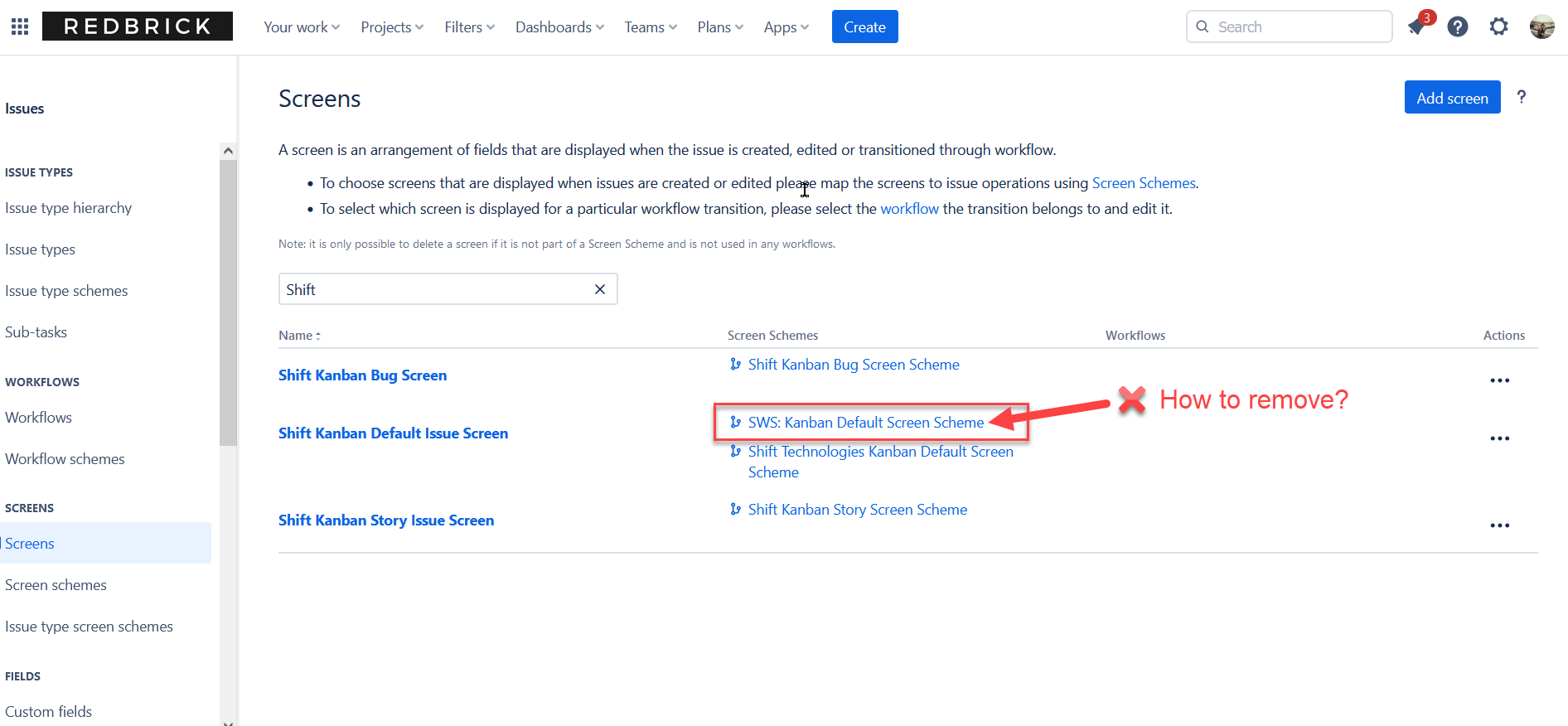The height and width of the screenshot is (726, 1568).
Task: Expand the Projects menu
Action: (392, 27)
